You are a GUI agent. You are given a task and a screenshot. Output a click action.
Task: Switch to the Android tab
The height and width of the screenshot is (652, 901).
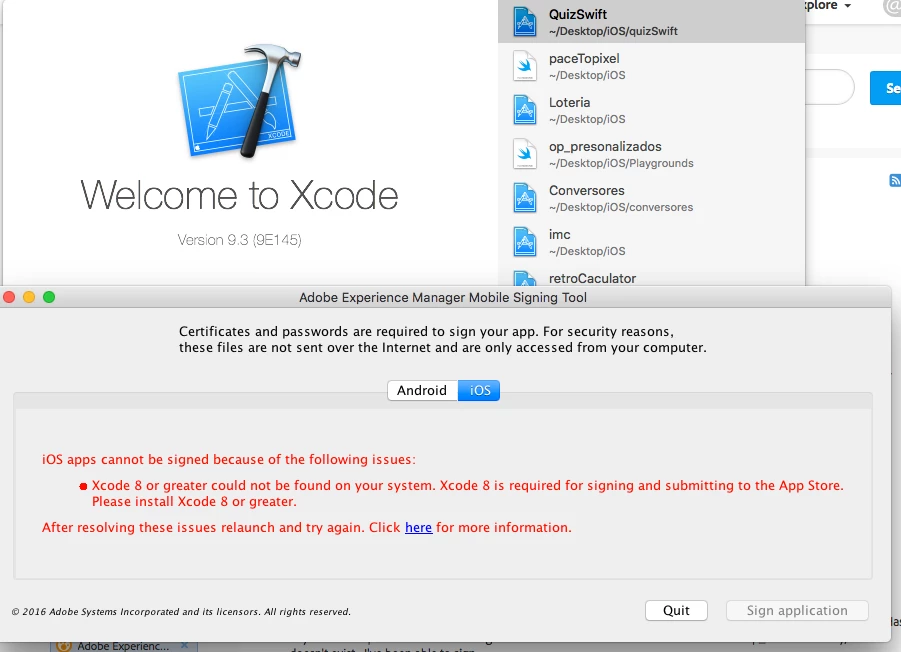point(422,391)
